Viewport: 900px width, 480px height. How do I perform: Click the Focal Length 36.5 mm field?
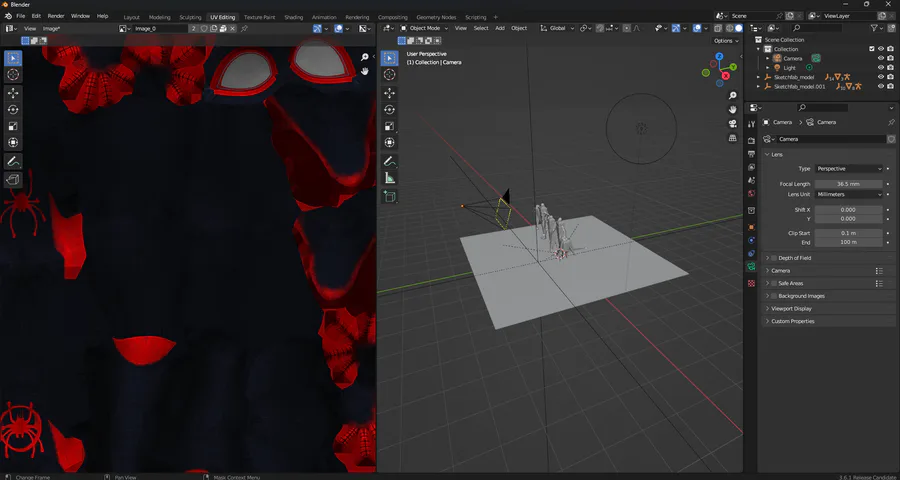pyautogui.click(x=848, y=184)
